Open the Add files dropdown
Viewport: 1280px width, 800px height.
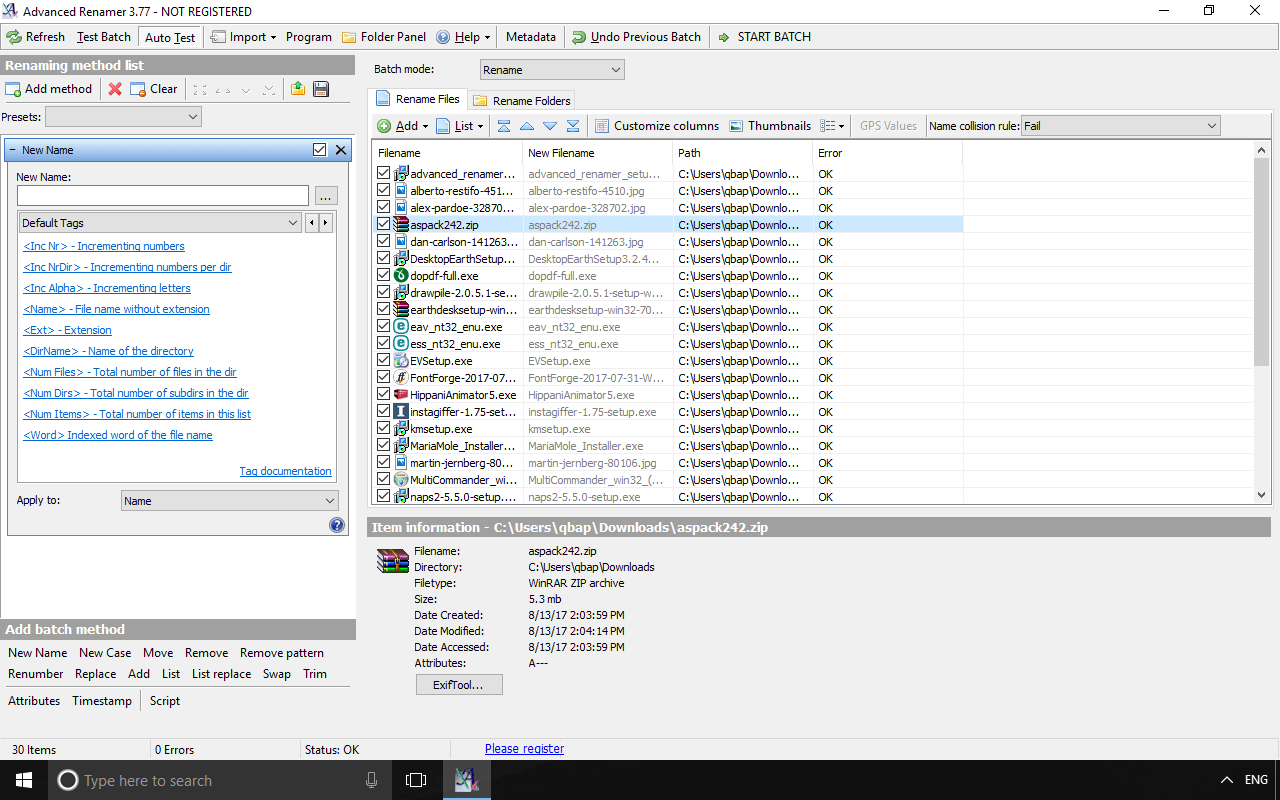pos(403,126)
